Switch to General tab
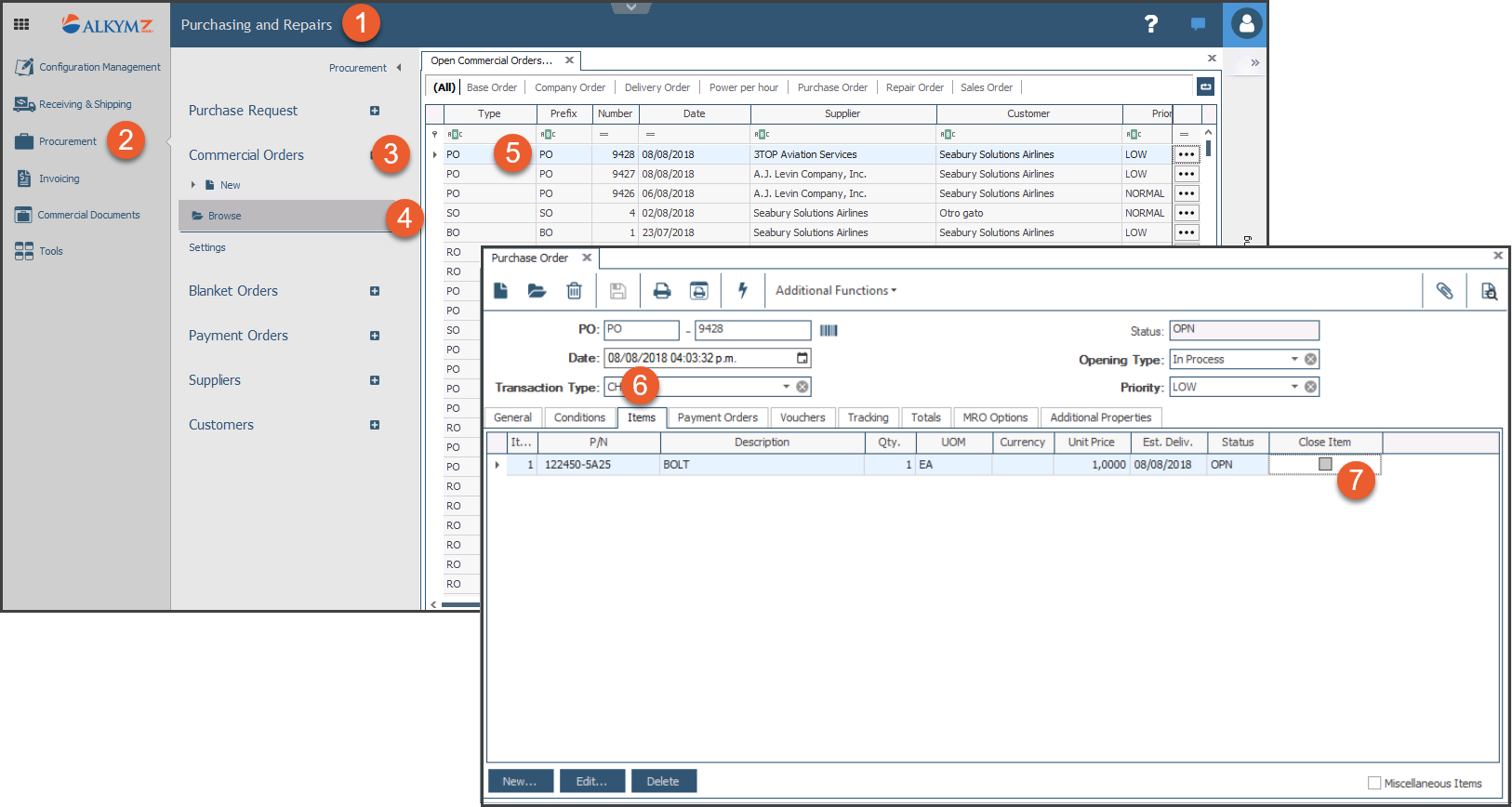This screenshot has width=1512, height=807. click(x=512, y=417)
